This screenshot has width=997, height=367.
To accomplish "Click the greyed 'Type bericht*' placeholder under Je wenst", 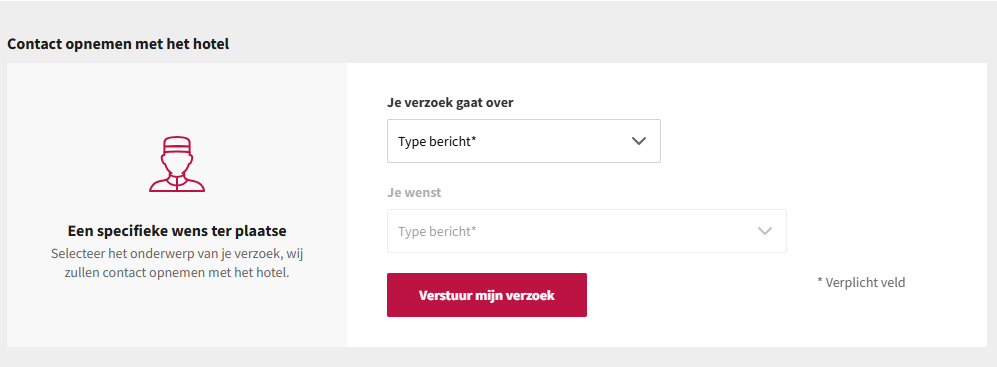I will pos(437,232).
